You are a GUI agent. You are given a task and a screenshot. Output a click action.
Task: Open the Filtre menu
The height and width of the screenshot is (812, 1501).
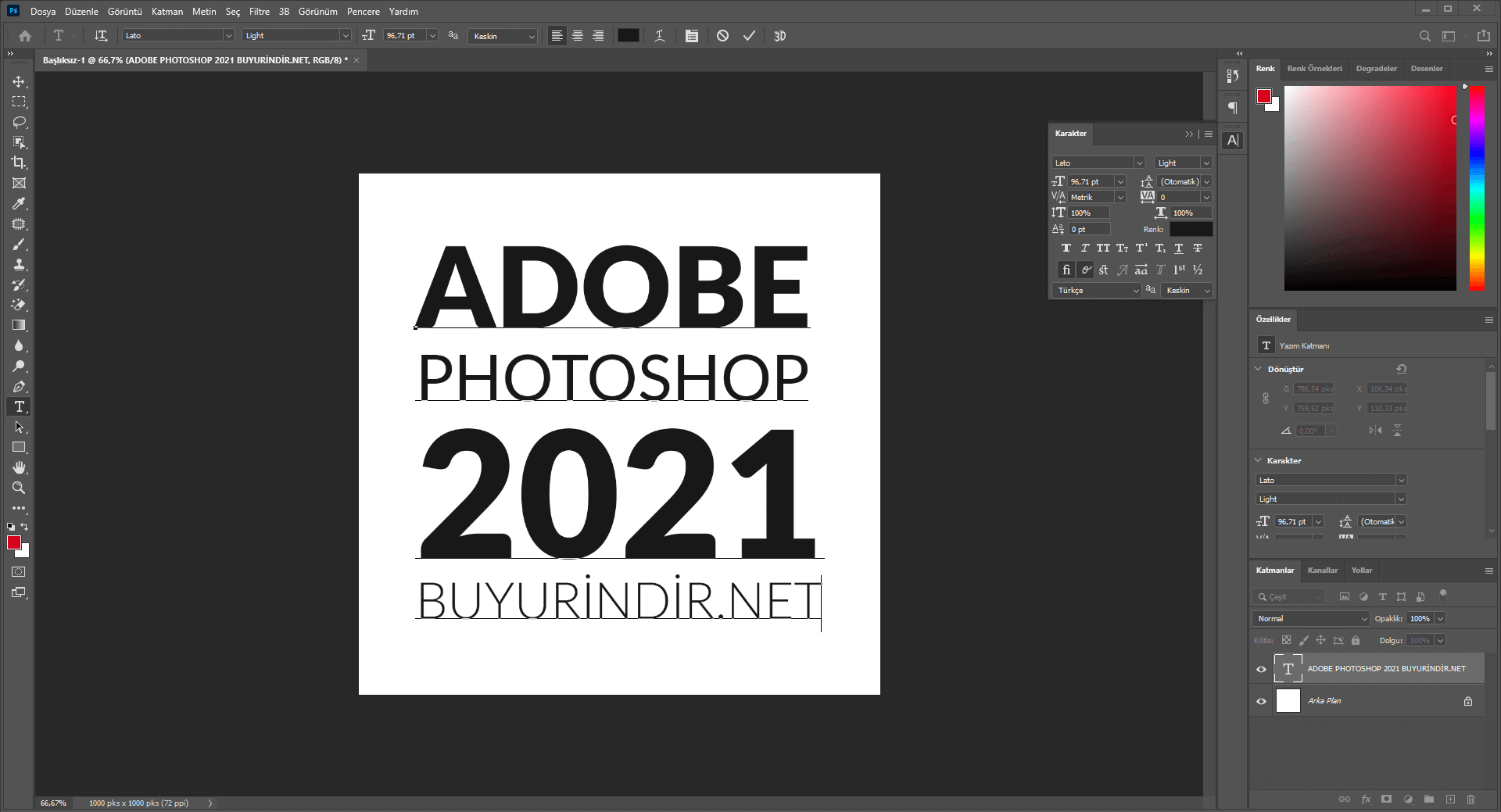260,12
